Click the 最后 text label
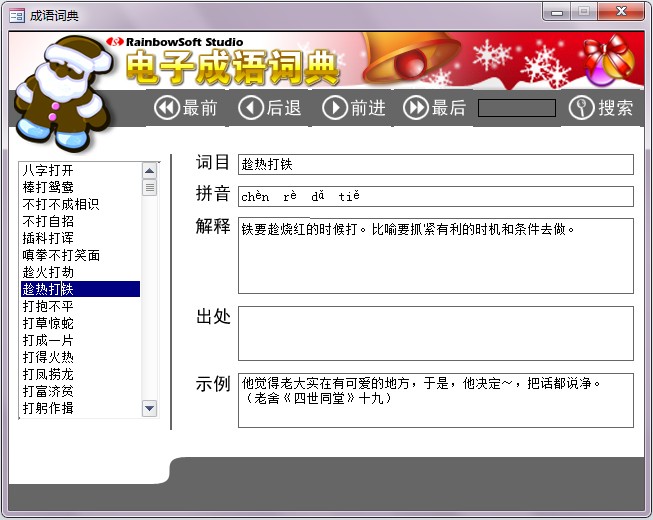 tap(449, 108)
